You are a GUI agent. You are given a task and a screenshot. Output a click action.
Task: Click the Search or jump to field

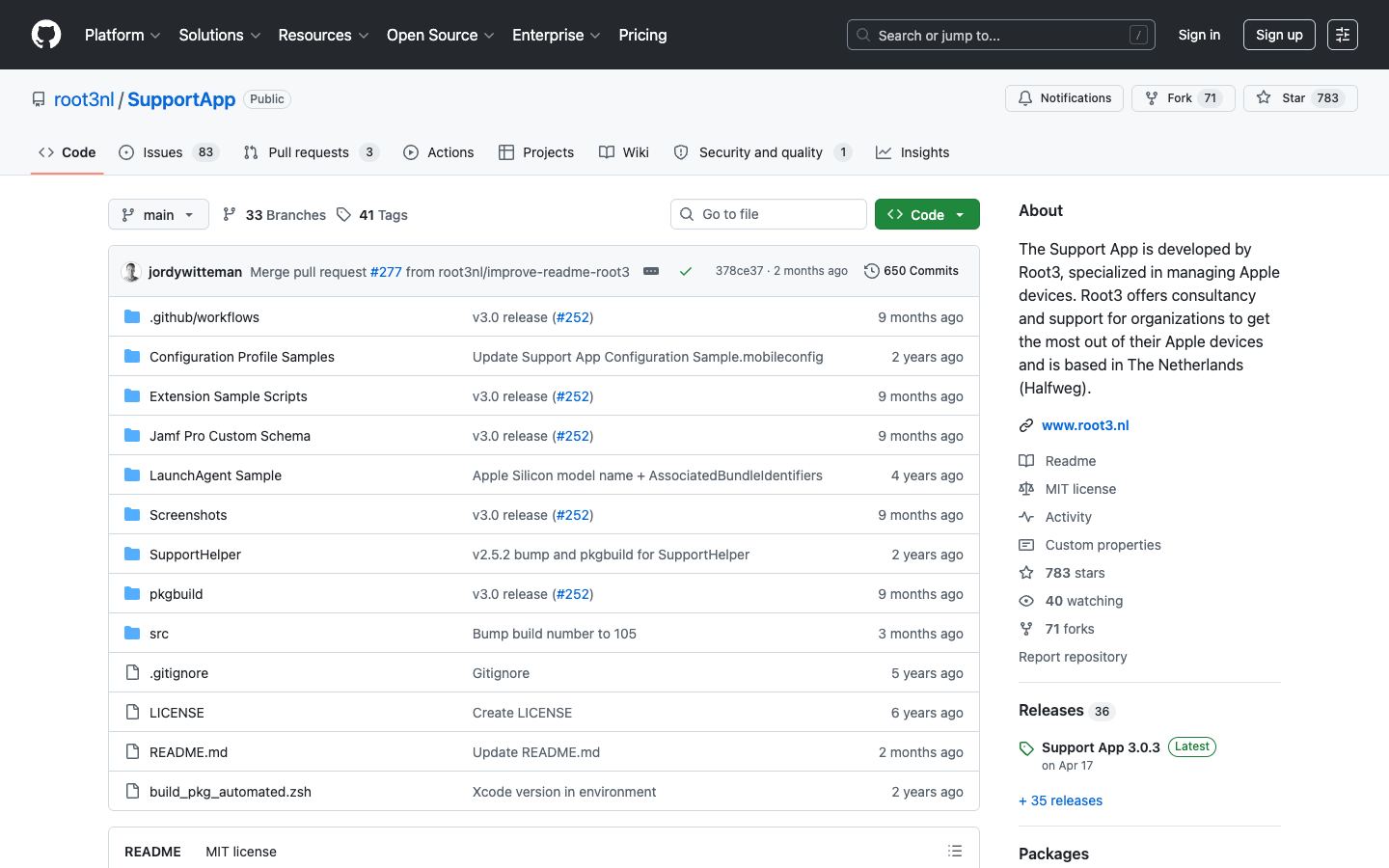(x=1001, y=35)
